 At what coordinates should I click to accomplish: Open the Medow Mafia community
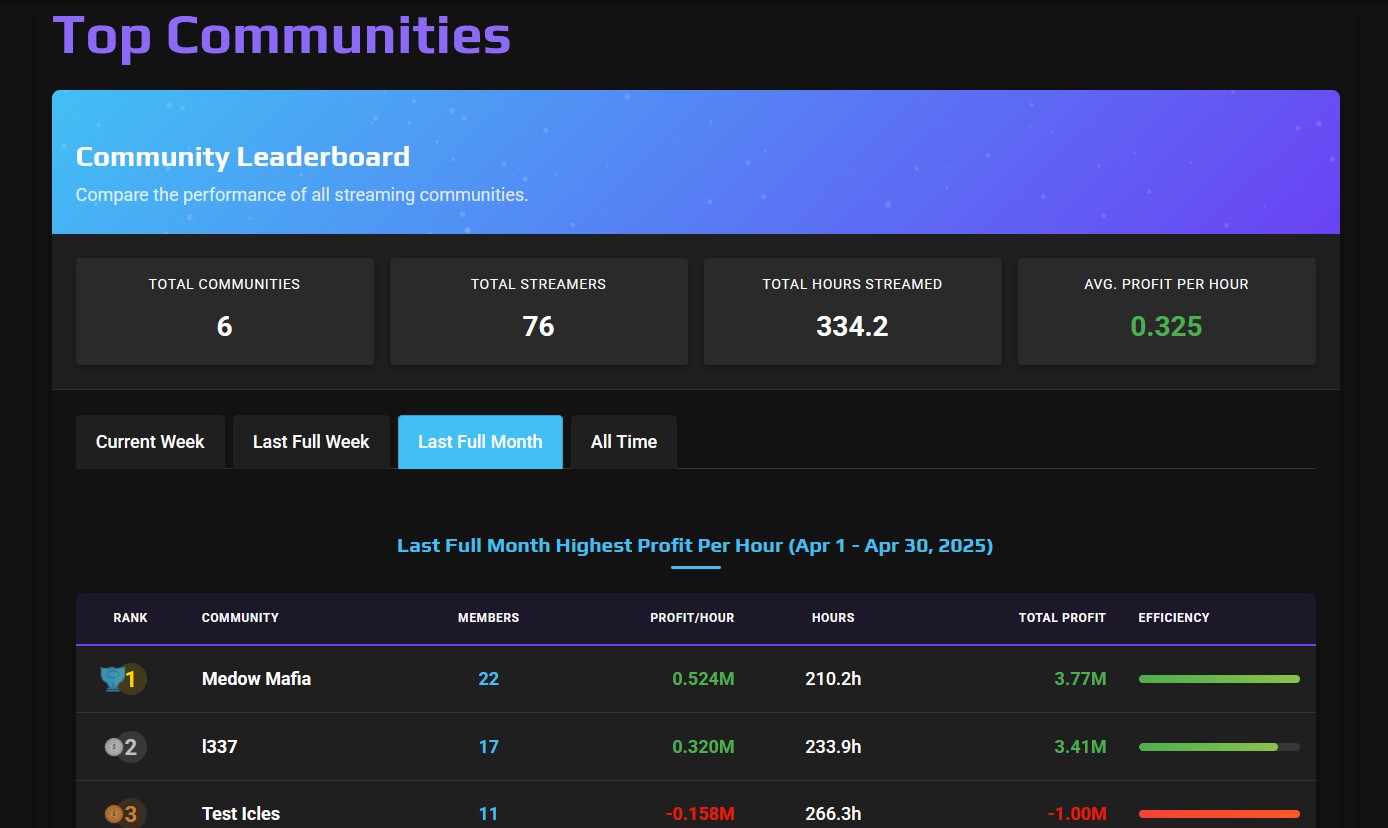pyautogui.click(x=256, y=679)
